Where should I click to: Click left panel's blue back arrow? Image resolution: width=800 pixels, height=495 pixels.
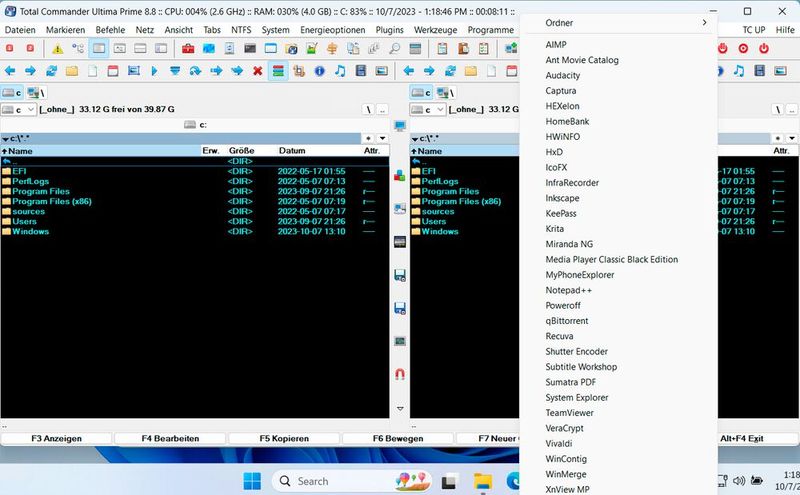coord(10,70)
